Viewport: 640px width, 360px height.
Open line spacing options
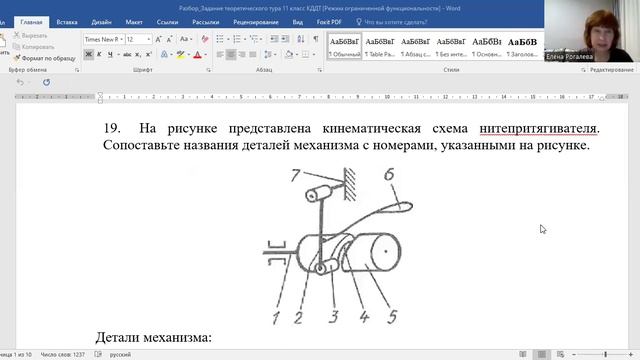268,54
